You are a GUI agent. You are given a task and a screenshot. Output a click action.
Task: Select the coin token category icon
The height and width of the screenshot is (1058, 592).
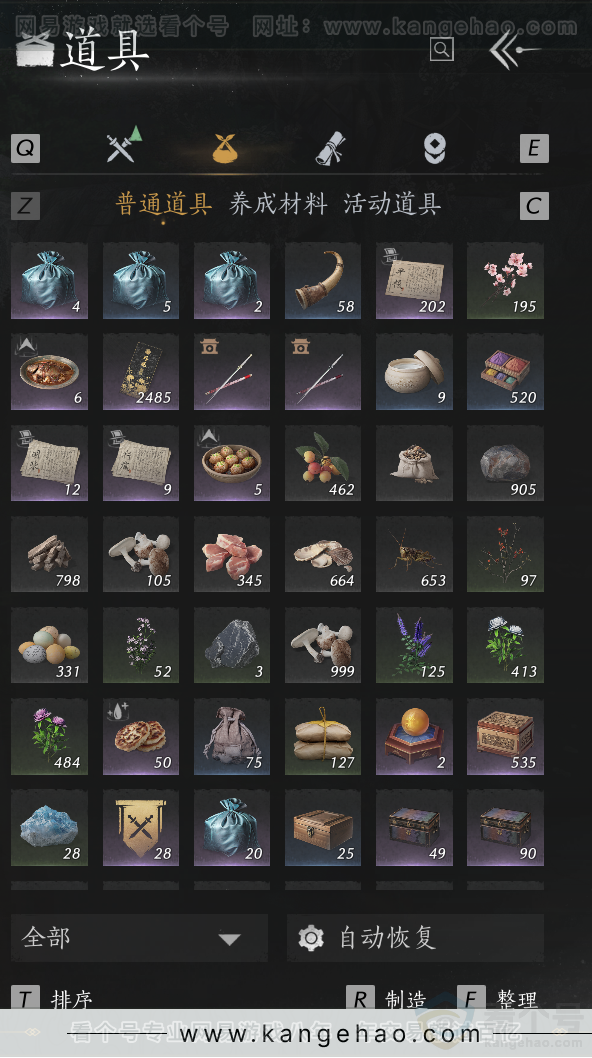coord(434,148)
